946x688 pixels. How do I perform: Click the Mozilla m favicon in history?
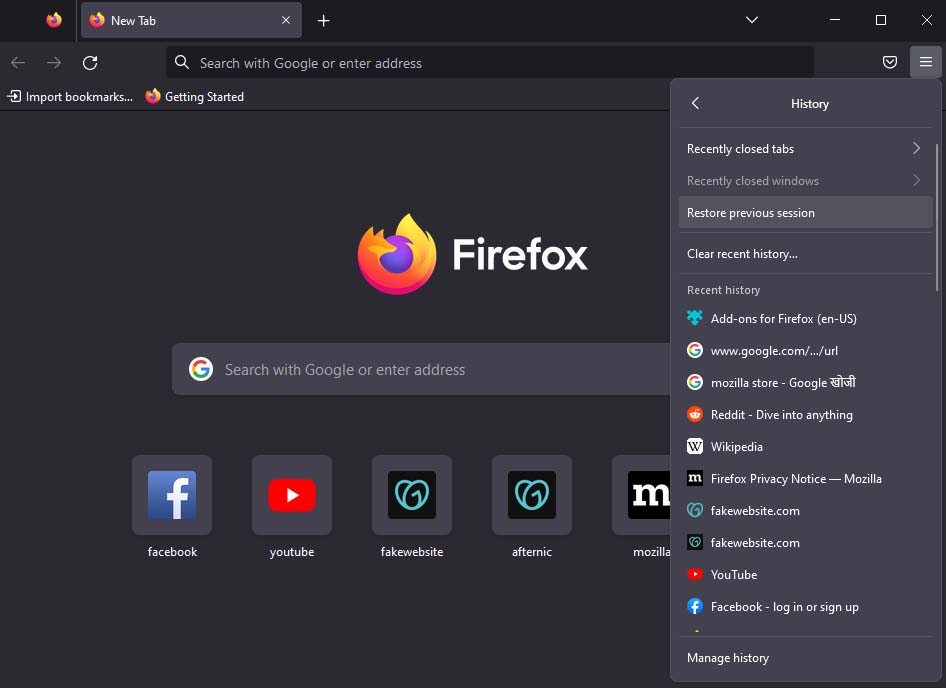tap(695, 478)
